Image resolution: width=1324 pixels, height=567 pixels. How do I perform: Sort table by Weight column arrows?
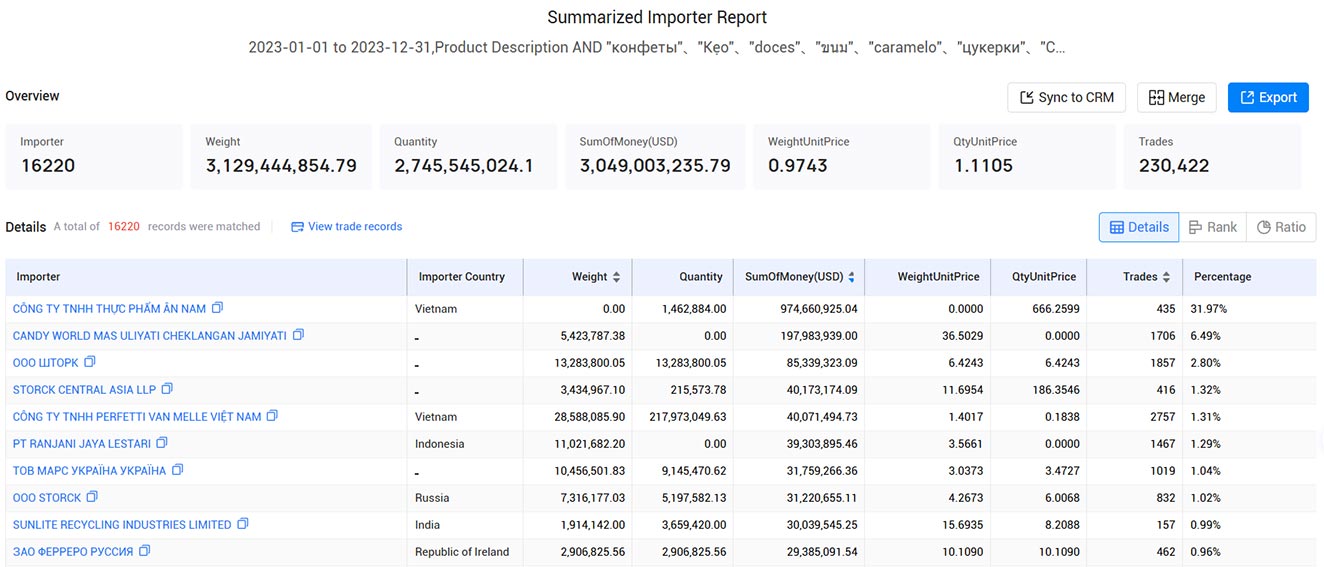(616, 277)
